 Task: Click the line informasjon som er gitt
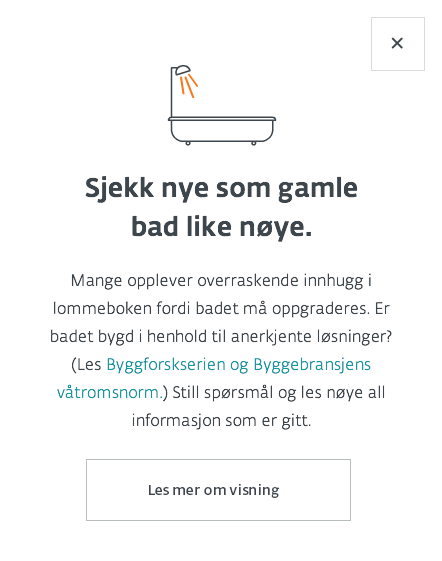[x=221, y=420]
